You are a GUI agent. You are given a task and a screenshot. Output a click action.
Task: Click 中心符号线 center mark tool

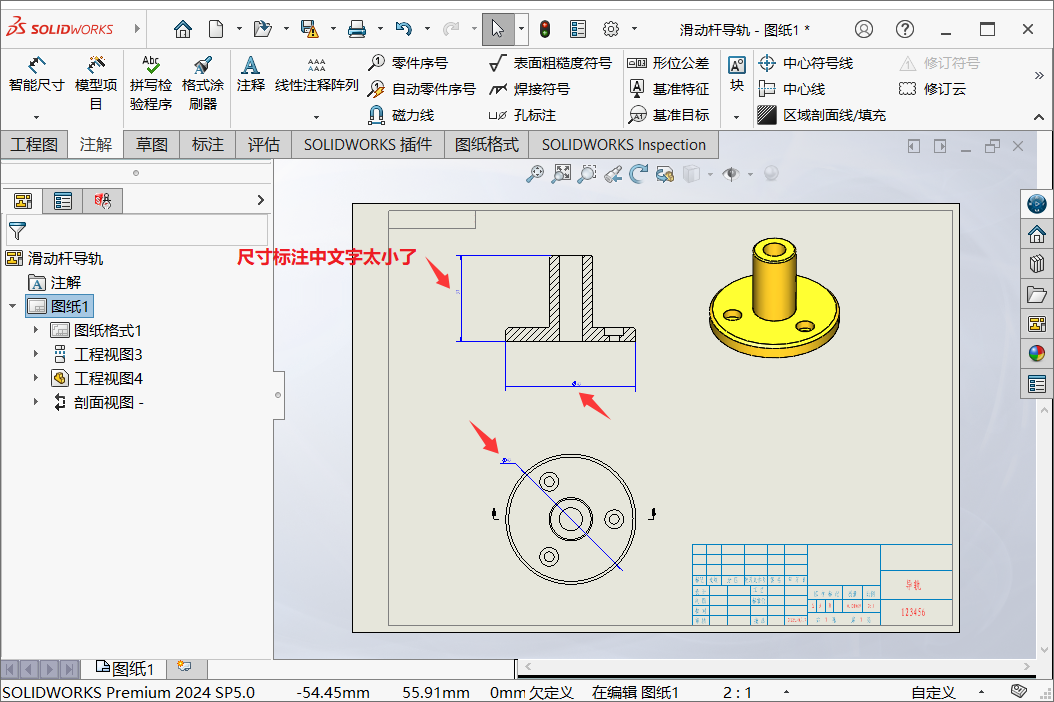coord(805,63)
